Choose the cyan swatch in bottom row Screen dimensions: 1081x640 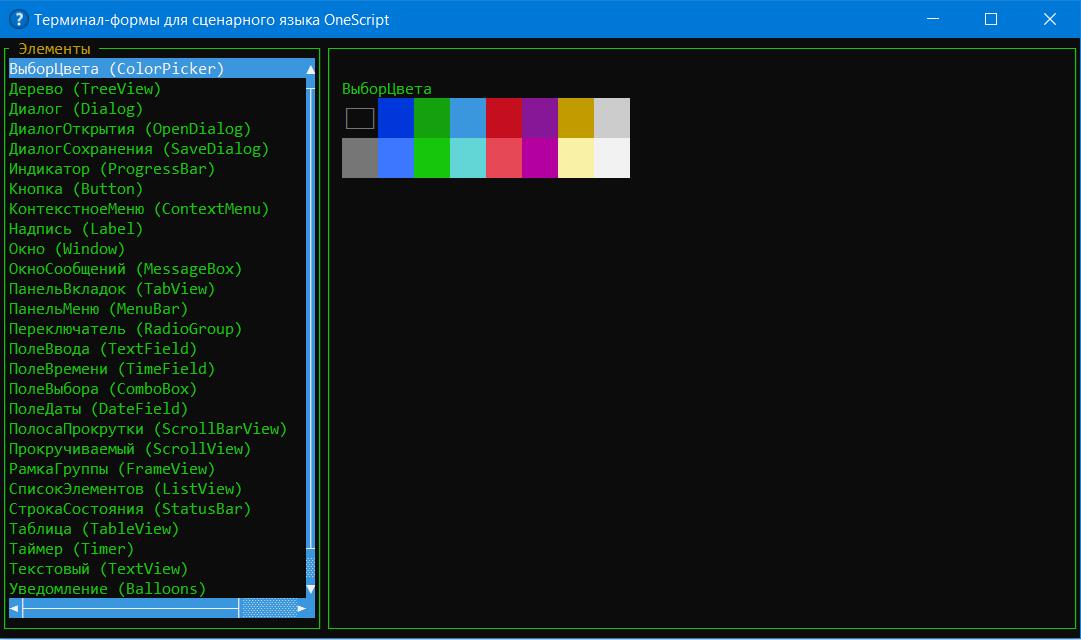point(468,158)
